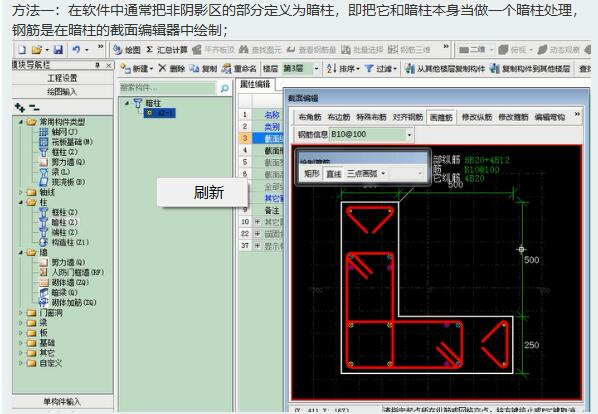Choose 直线 stirrup drawing mode
Image resolution: width=598 pixels, height=414 pixels.
point(334,174)
